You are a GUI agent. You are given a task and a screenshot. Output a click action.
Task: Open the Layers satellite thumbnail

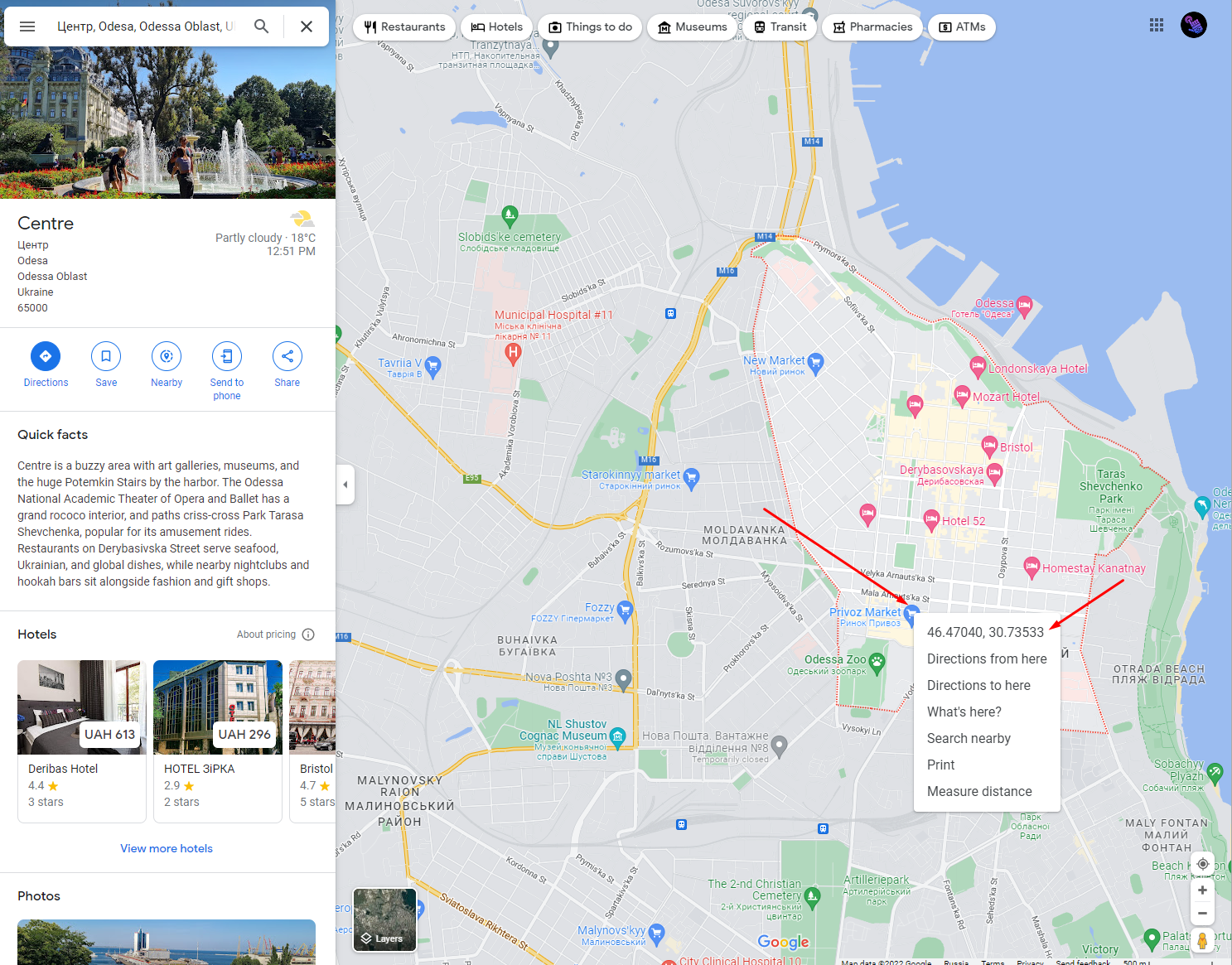[x=384, y=919]
